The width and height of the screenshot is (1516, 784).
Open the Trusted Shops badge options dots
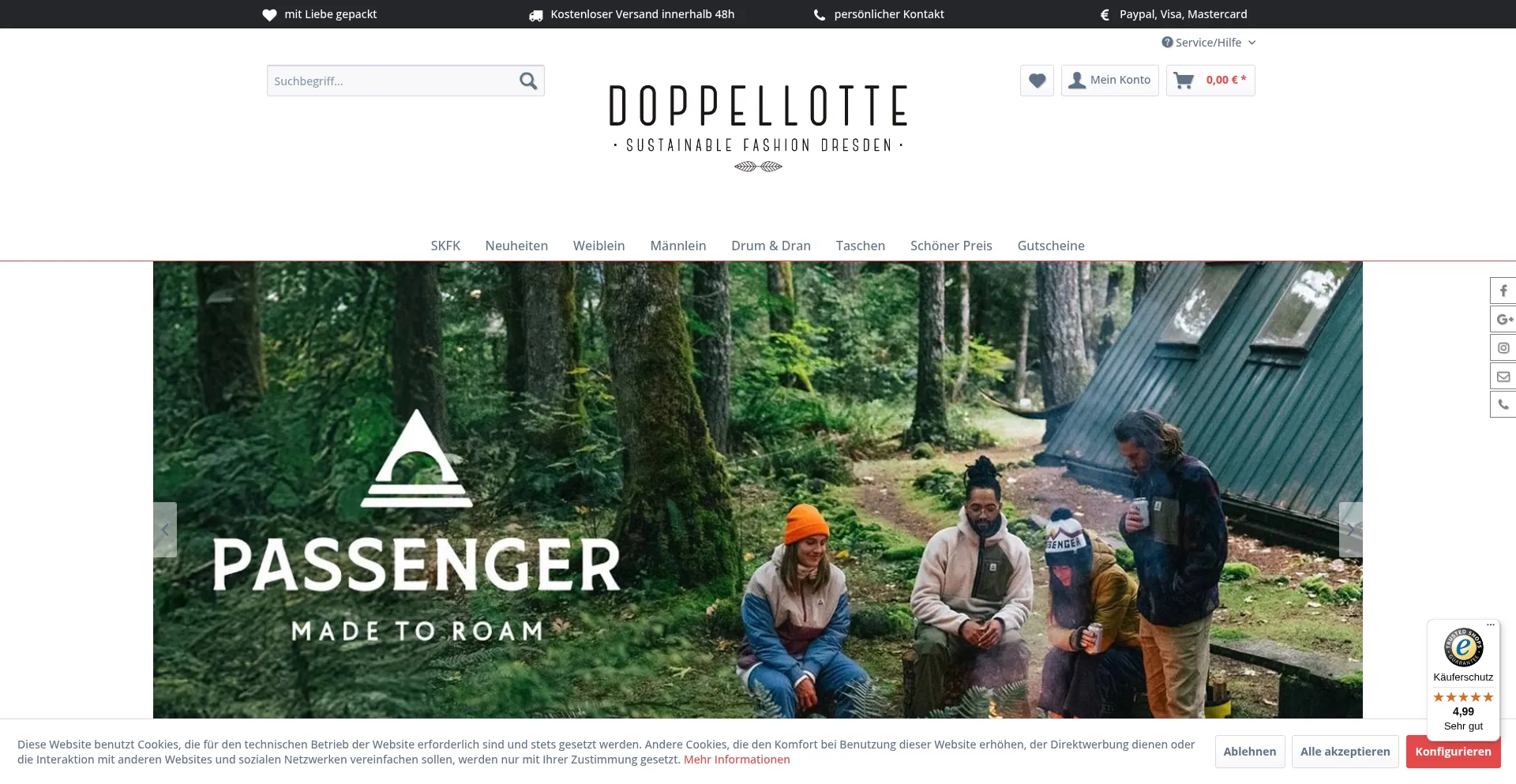(x=1491, y=625)
